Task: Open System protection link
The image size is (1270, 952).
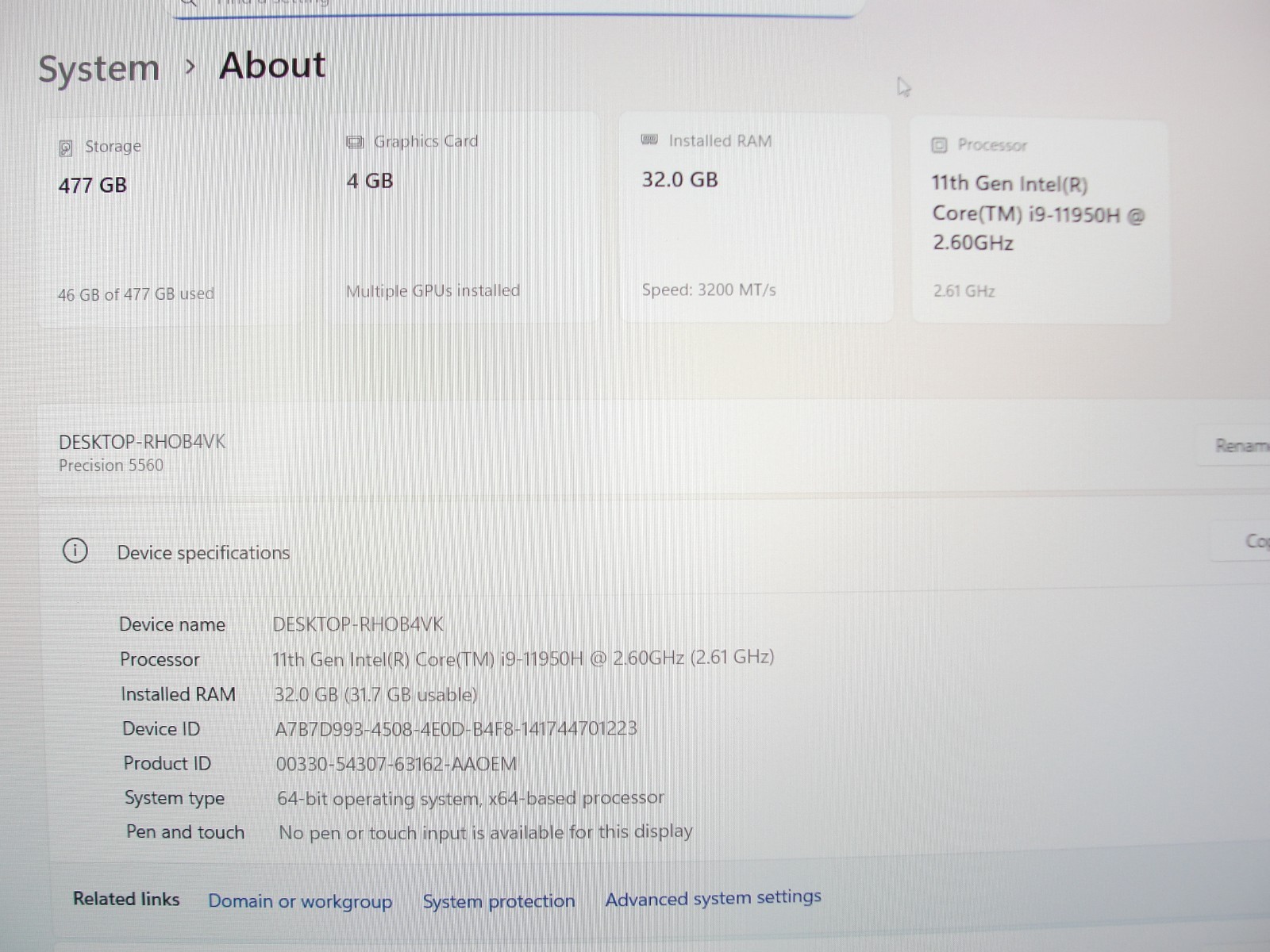Action: (x=498, y=901)
